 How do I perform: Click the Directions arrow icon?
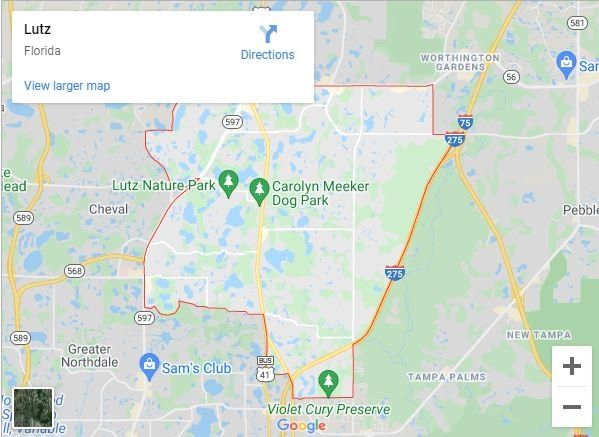(x=268, y=34)
